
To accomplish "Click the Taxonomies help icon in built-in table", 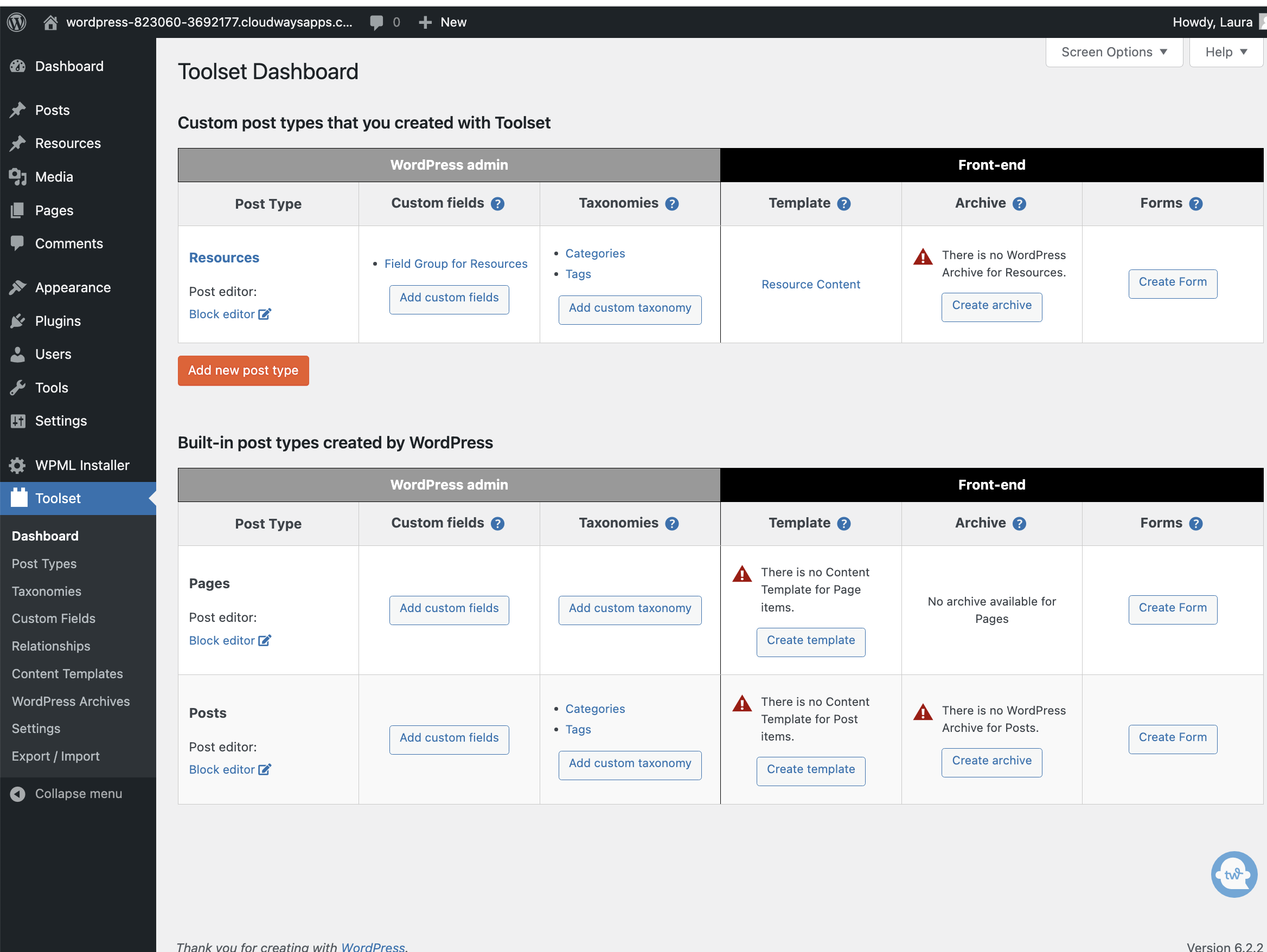I will click(x=672, y=524).
